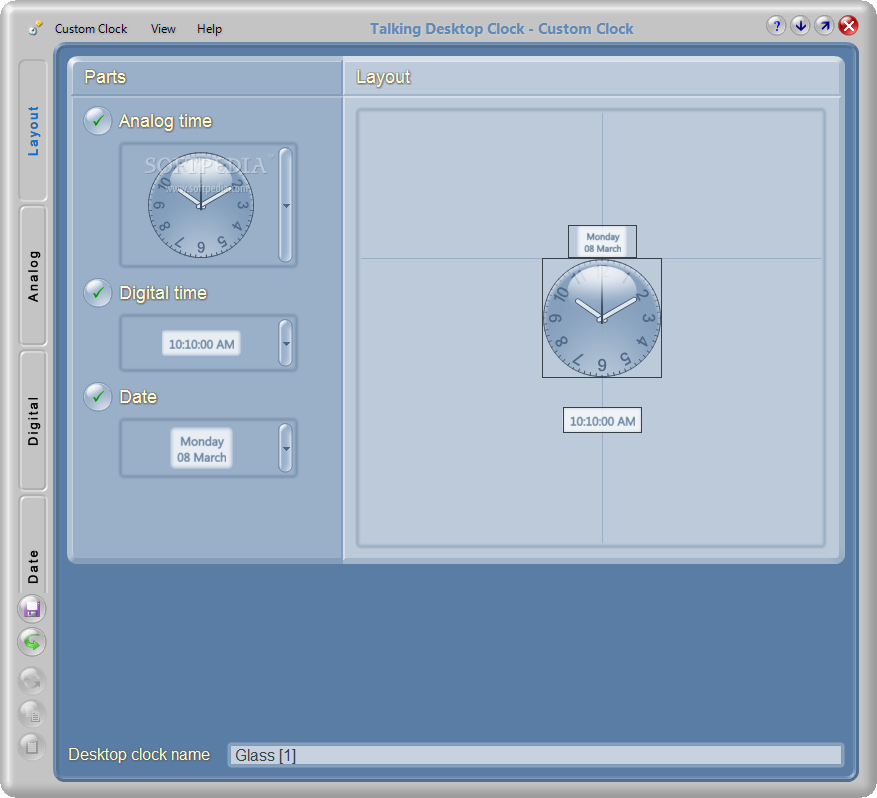Click the app icon beside Custom Clock menu
877x798 pixels.
(35, 28)
